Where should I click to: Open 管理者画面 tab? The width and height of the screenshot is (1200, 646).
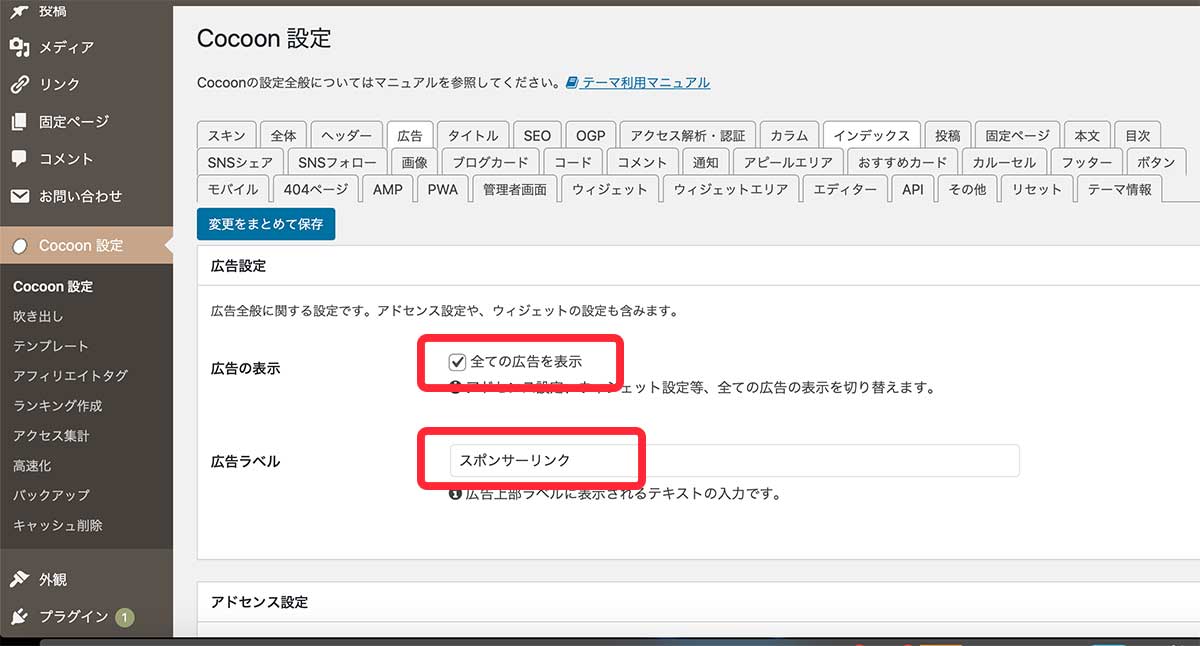click(514, 189)
